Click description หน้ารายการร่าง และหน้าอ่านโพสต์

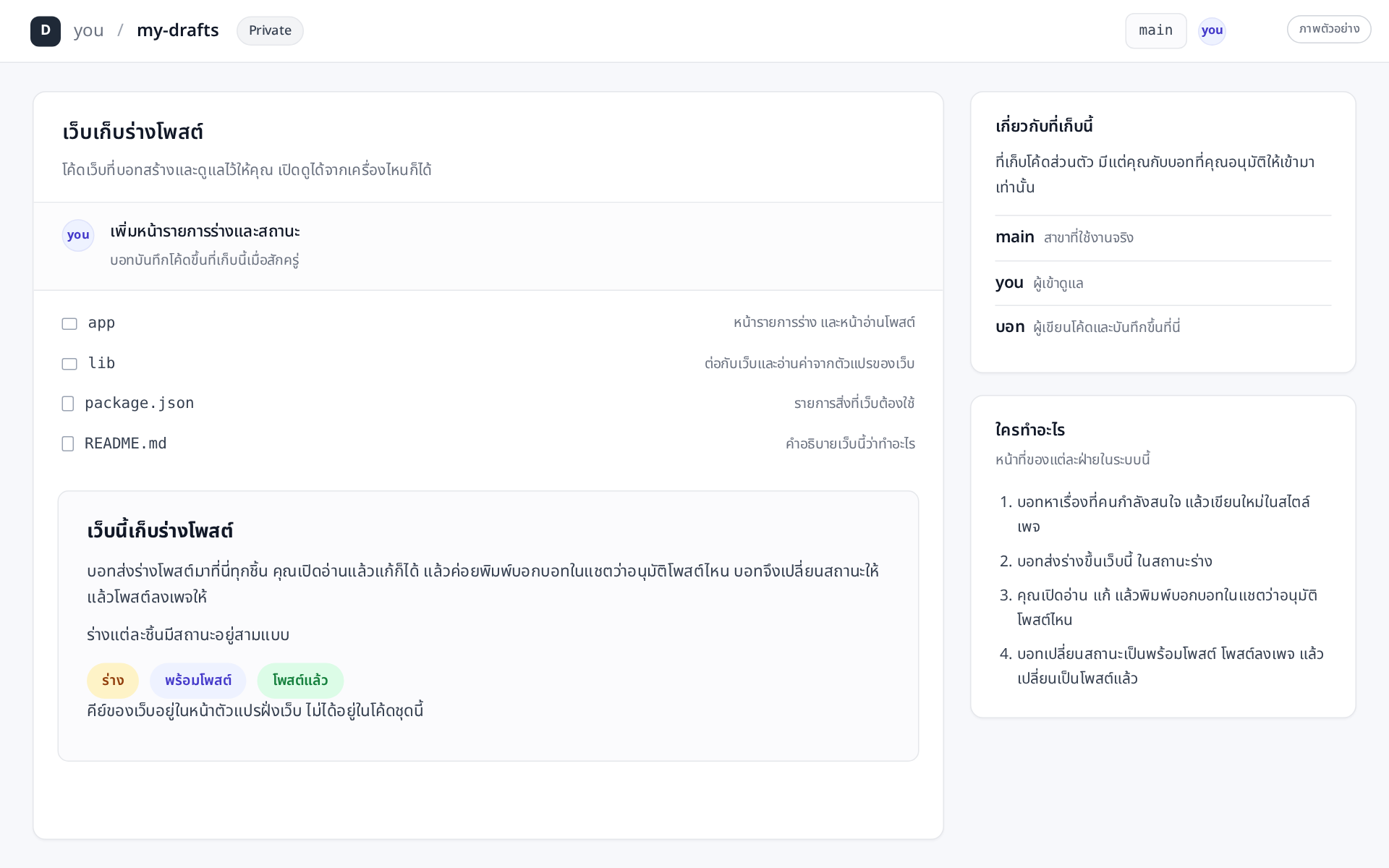tap(824, 323)
